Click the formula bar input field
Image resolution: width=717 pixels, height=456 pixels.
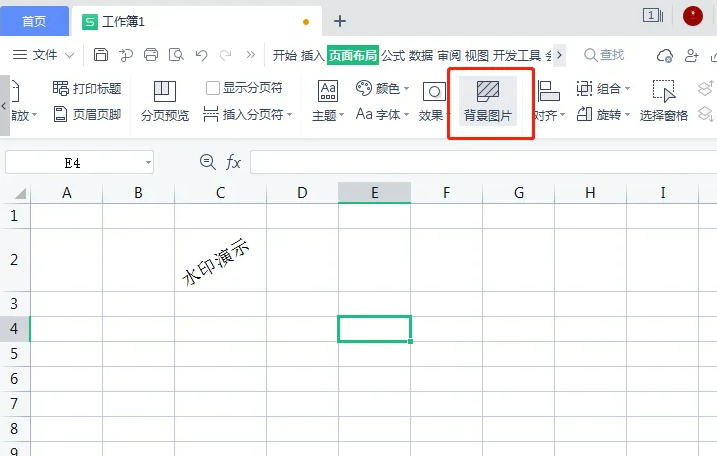coord(483,162)
